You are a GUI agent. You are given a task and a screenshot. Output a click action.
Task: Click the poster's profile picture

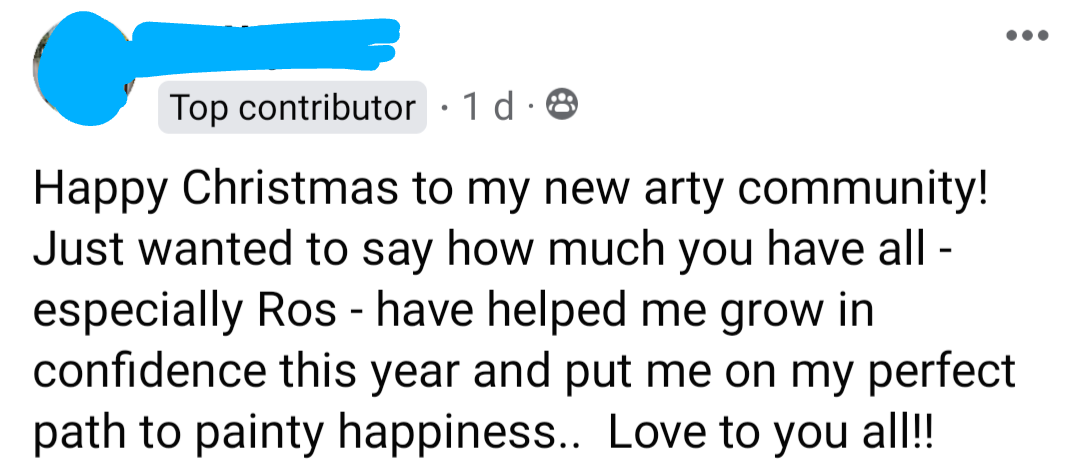(x=80, y=70)
